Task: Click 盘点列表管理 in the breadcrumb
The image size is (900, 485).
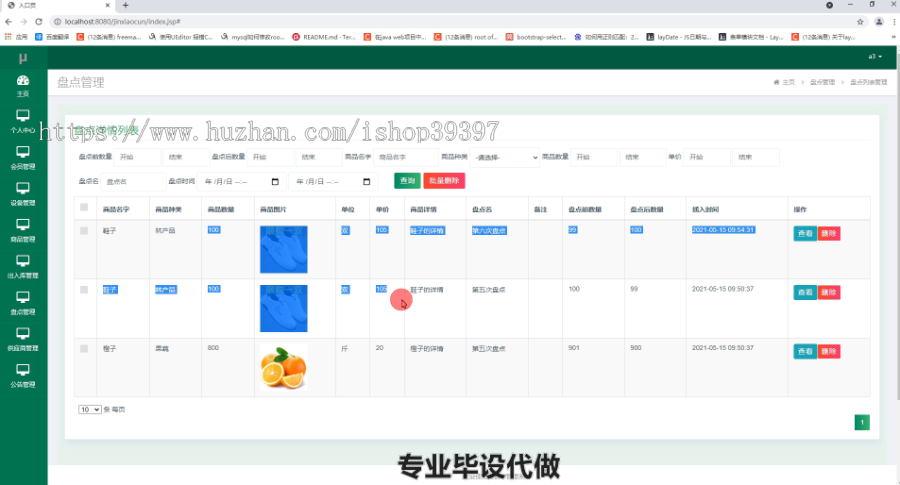Action: coord(868,82)
